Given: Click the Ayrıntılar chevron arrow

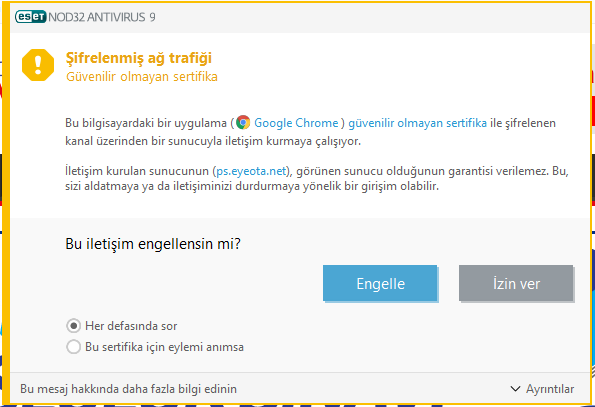Looking at the screenshot, I should click(515, 389).
